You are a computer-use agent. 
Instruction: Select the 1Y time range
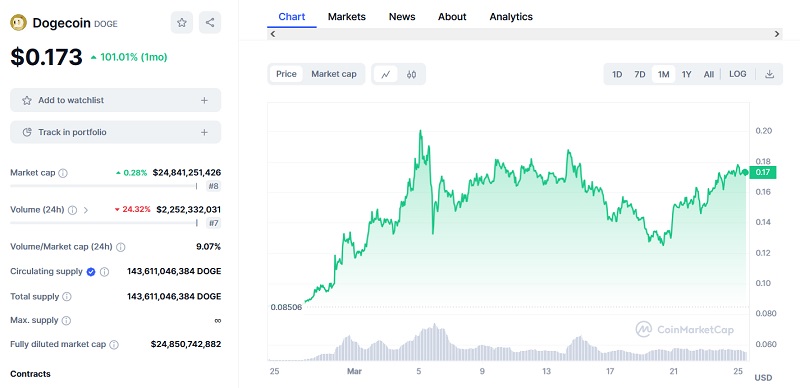[x=686, y=75]
